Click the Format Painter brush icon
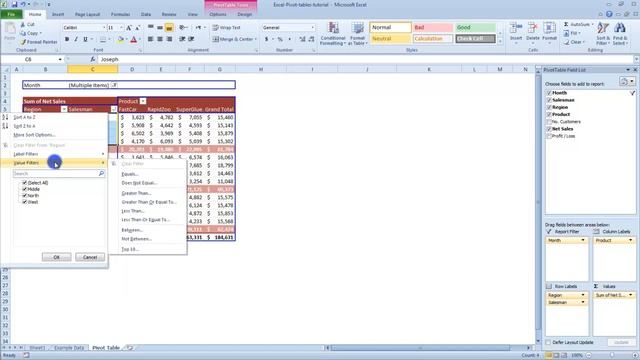 pos(23,42)
